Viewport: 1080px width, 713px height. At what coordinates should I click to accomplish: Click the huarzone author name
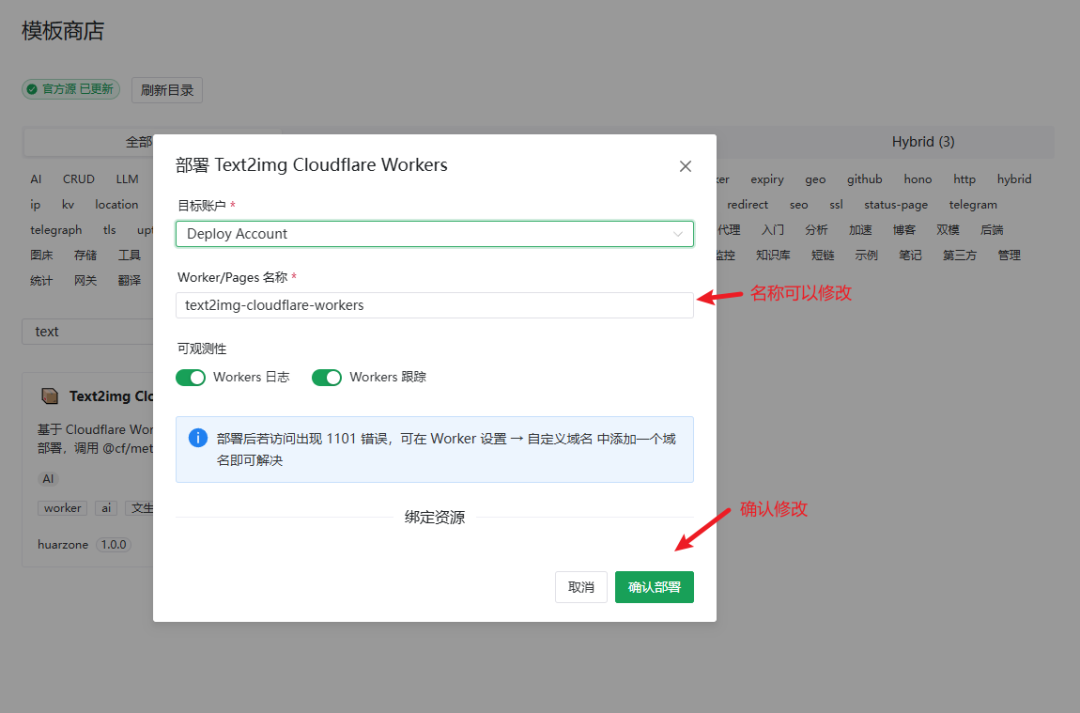point(63,544)
